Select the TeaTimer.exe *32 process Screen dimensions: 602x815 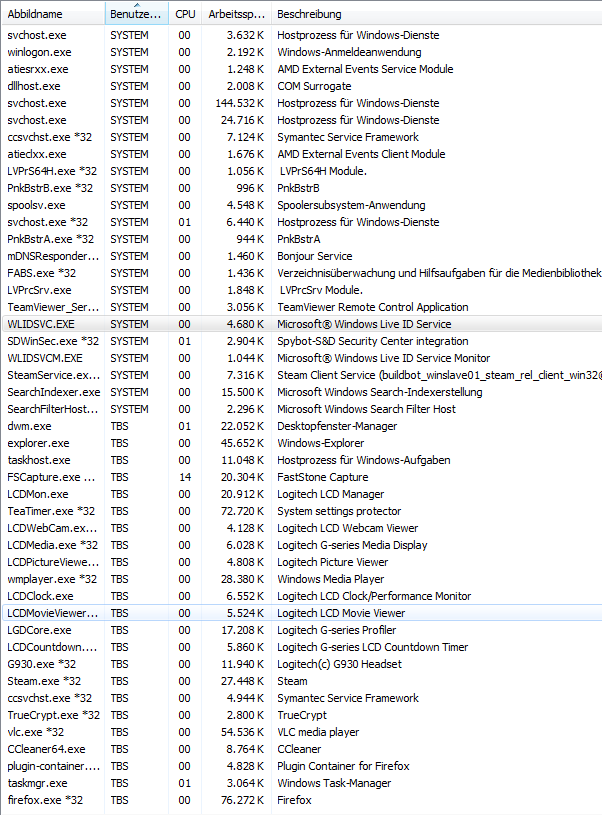[302, 511]
